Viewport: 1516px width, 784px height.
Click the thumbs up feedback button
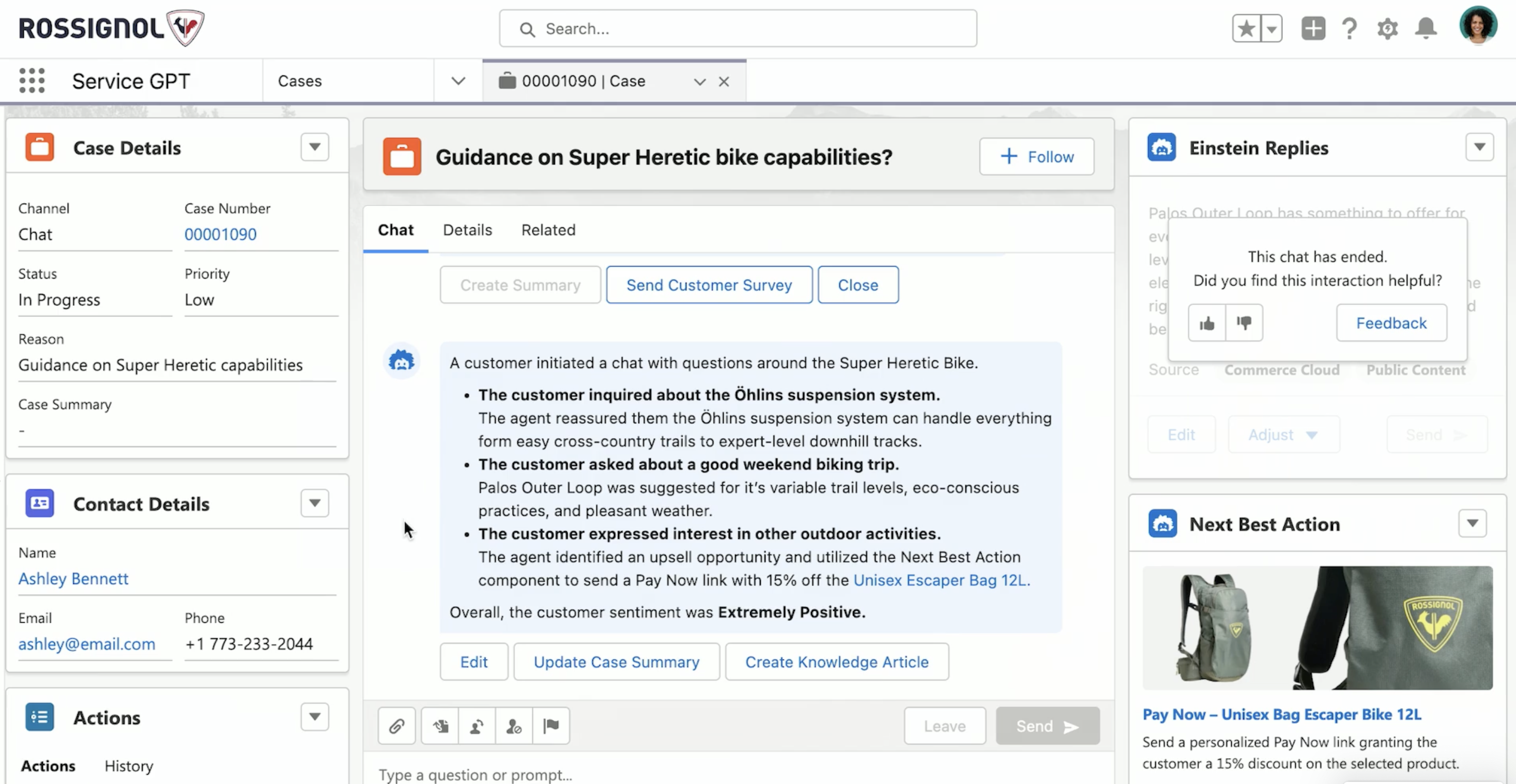coord(1207,322)
